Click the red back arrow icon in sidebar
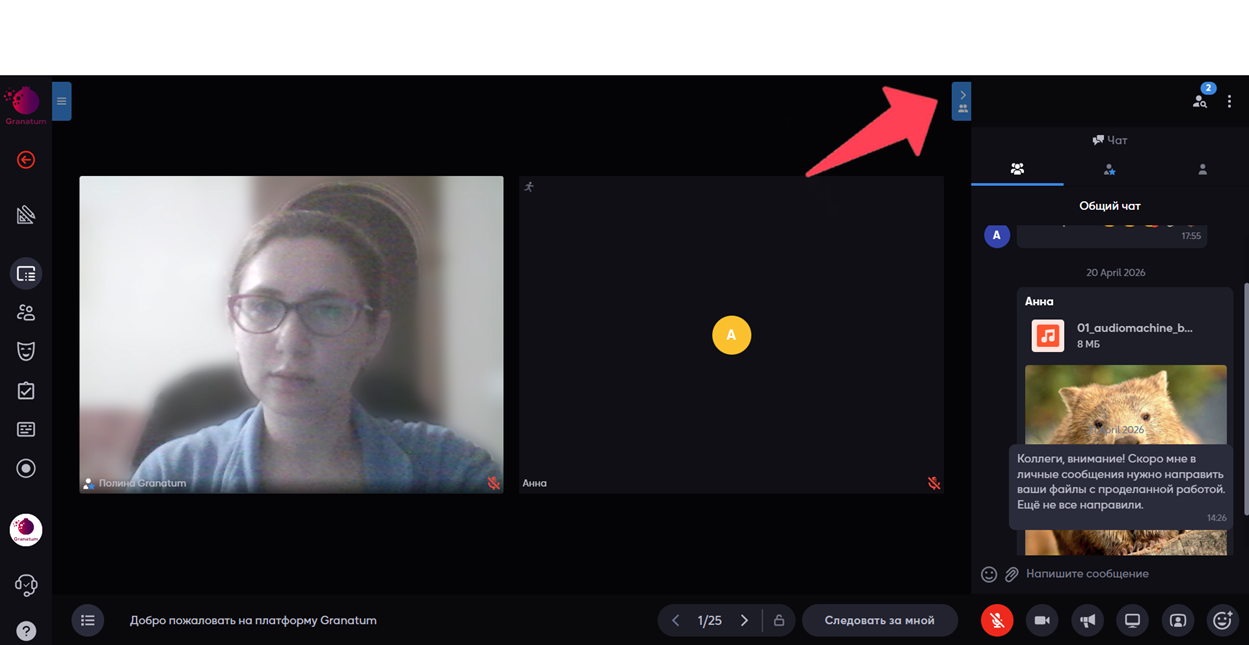 tap(26, 160)
